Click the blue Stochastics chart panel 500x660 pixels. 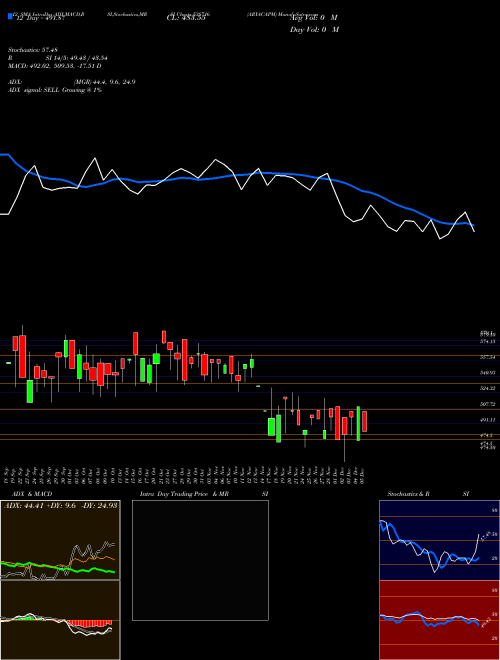[439, 540]
